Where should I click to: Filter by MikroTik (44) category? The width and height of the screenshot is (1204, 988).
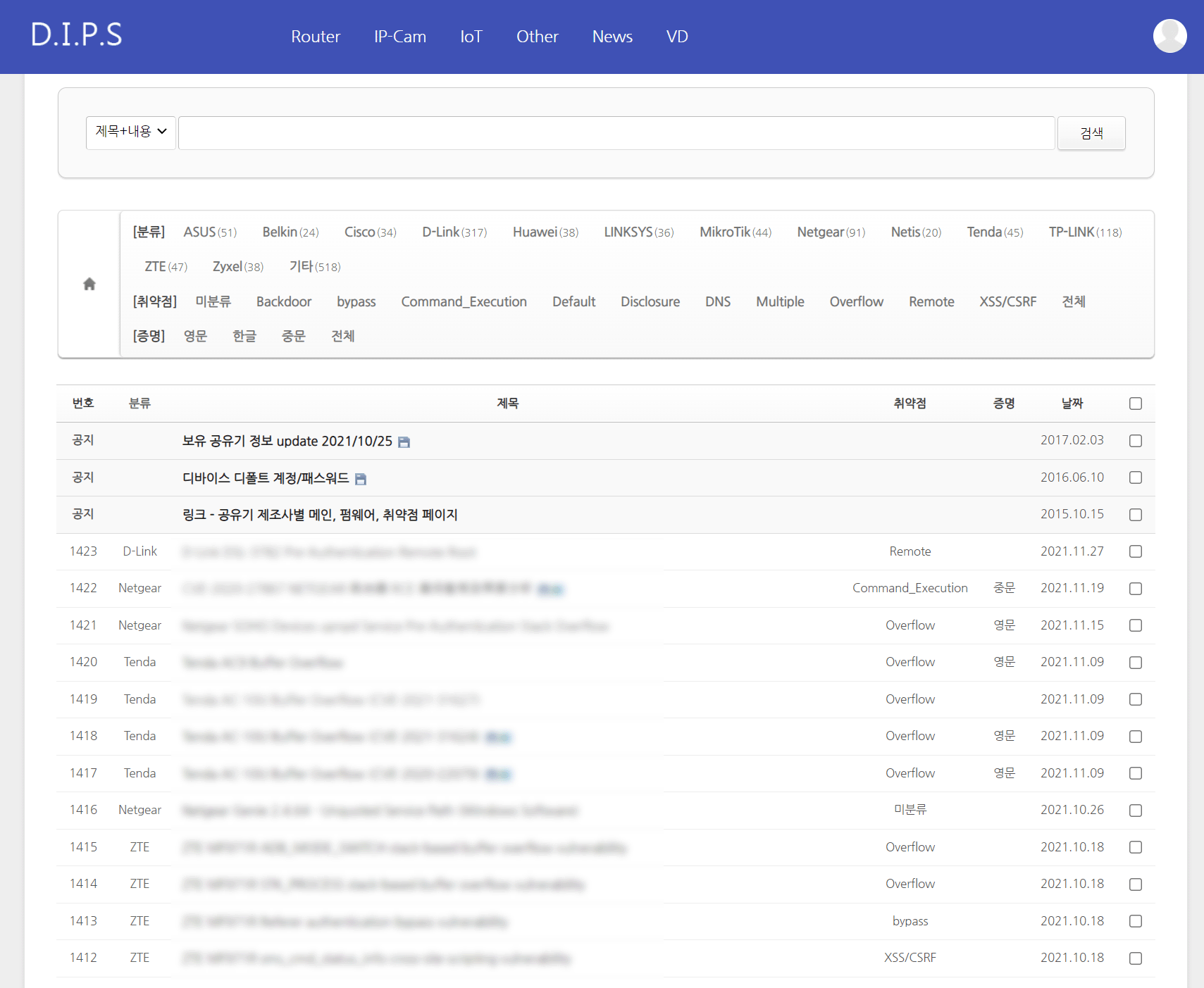click(x=735, y=232)
